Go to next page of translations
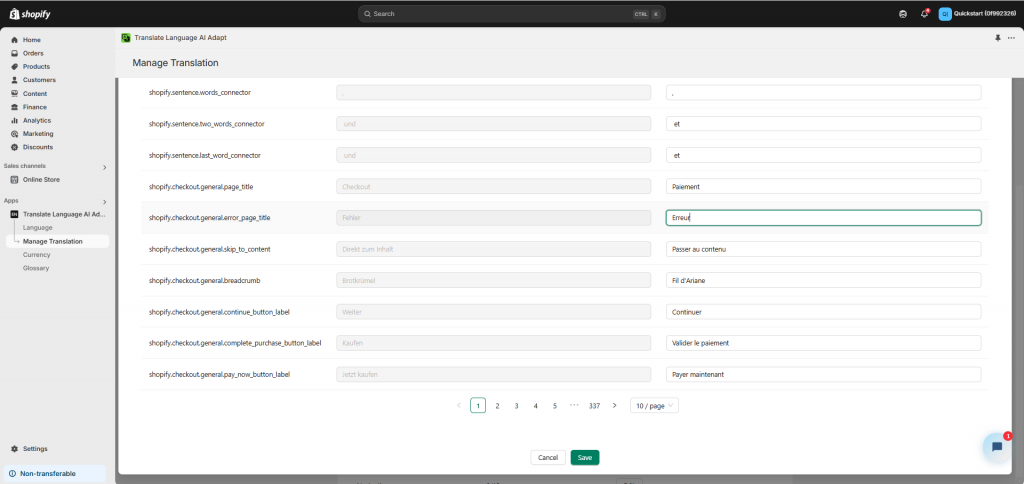This screenshot has height=484, width=1024. tap(614, 405)
